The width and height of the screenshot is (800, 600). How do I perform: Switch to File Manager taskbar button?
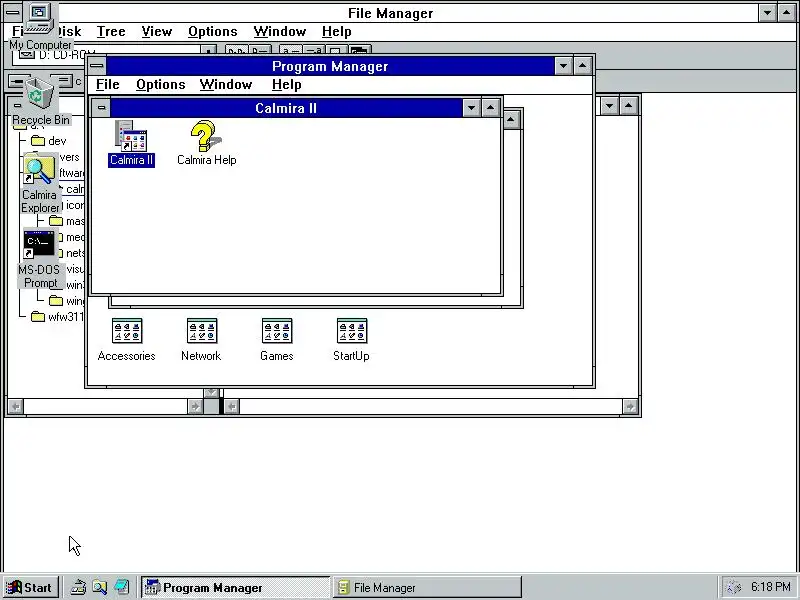point(428,588)
